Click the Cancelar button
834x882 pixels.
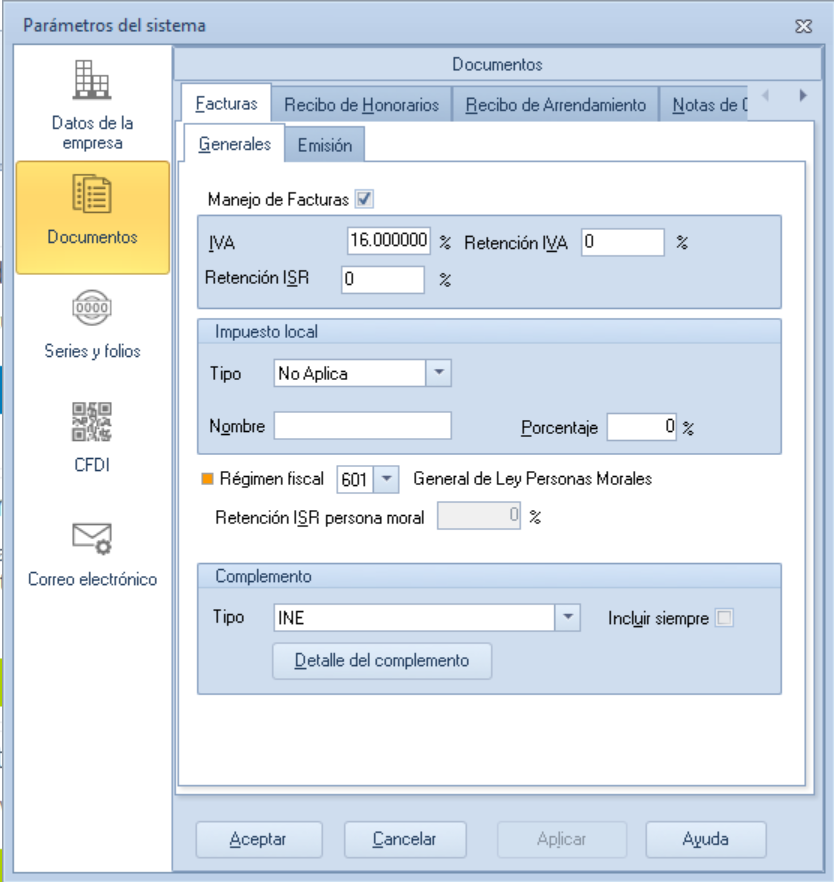click(405, 839)
